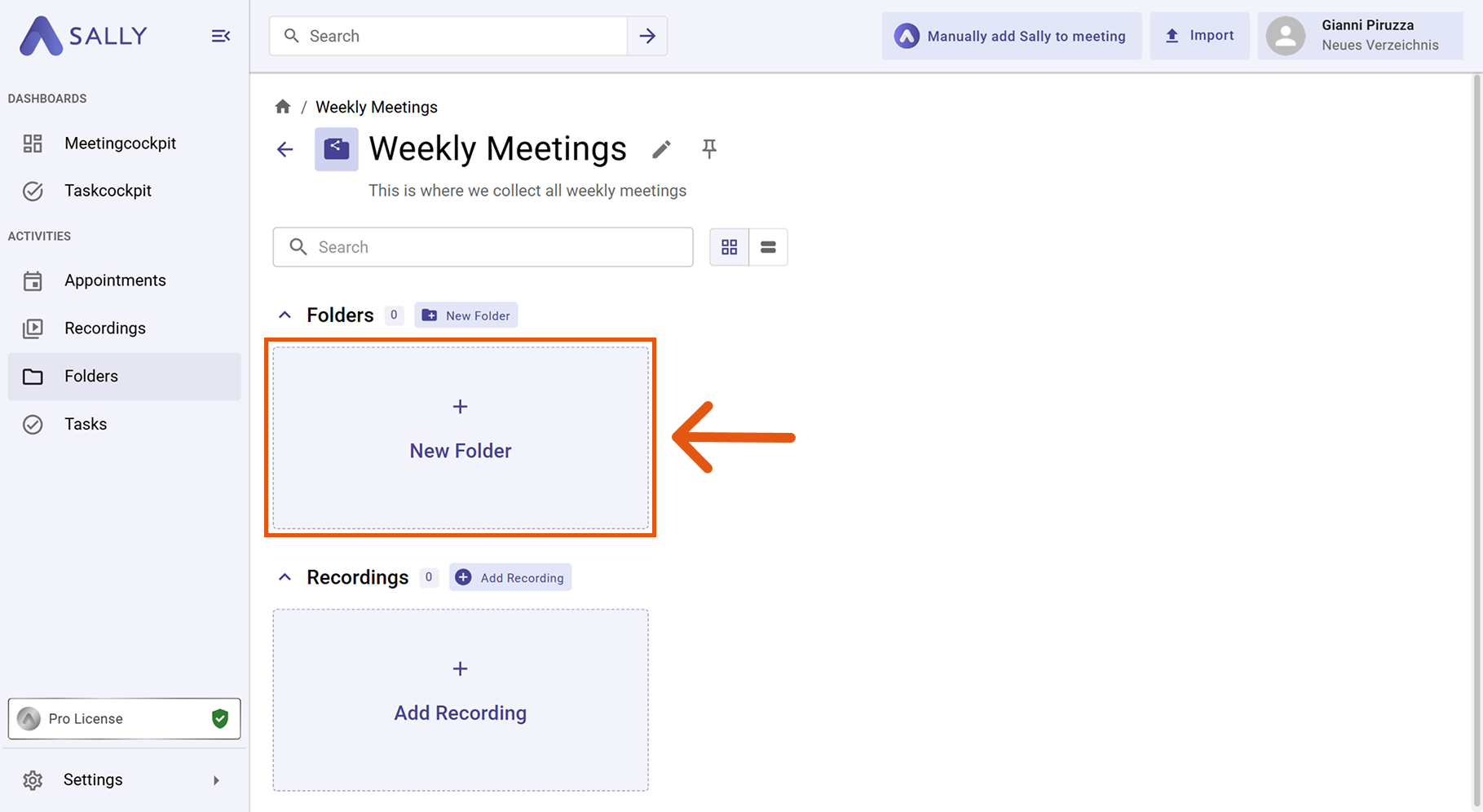The width and height of the screenshot is (1483, 812).
Task: Expand the Settings submenu arrow
Action: coord(216,780)
